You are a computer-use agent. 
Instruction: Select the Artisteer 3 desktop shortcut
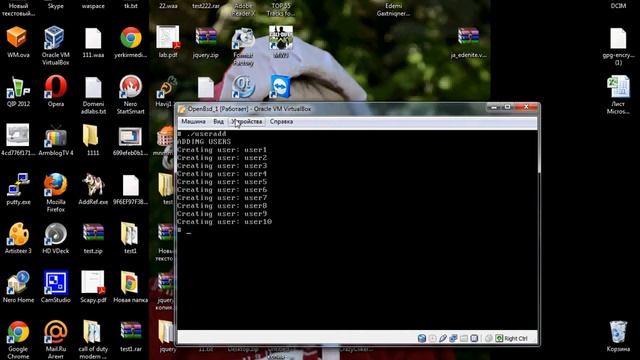tap(18, 238)
